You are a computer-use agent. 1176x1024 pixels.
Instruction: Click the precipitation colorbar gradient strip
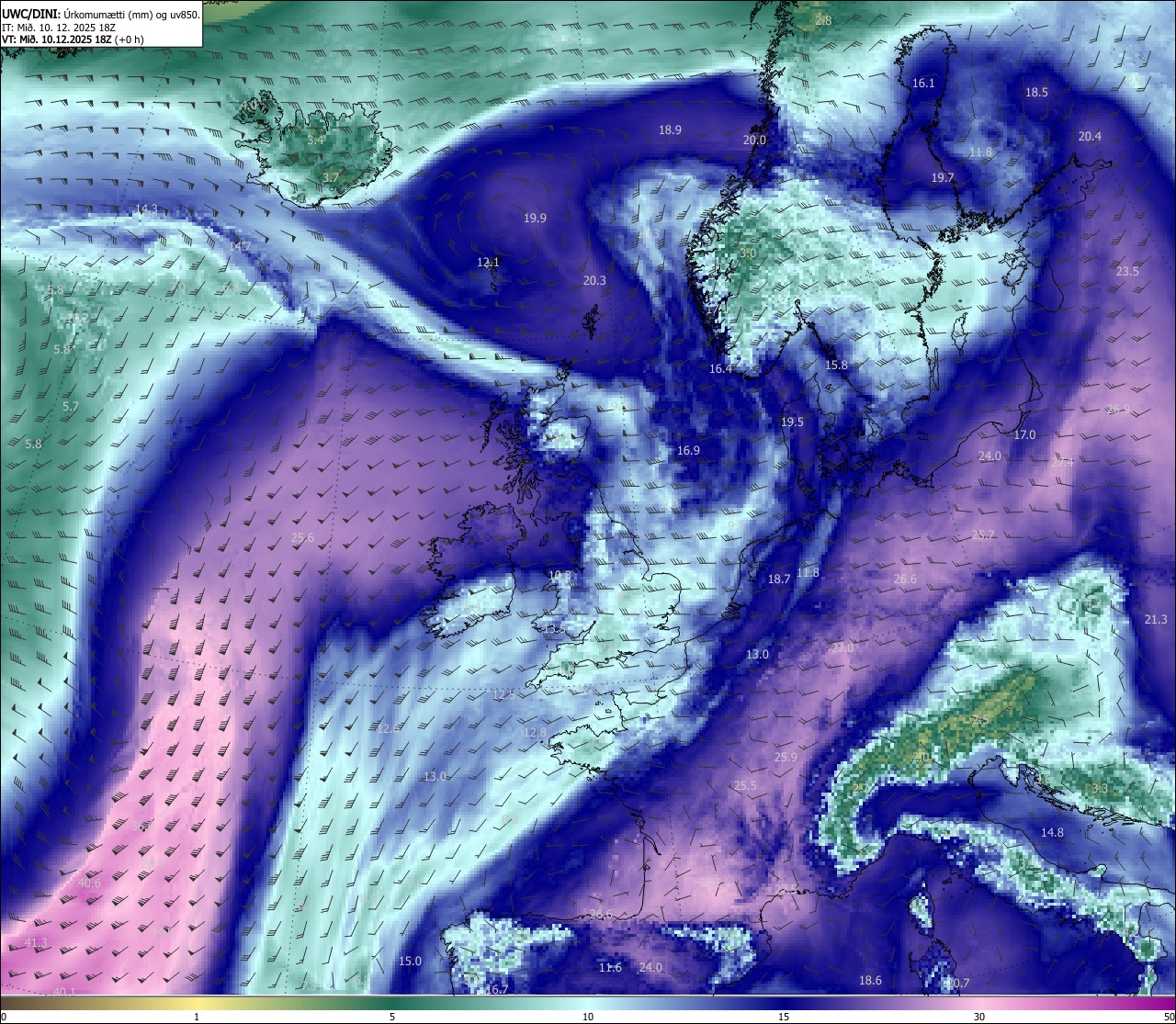[x=588, y=1003]
